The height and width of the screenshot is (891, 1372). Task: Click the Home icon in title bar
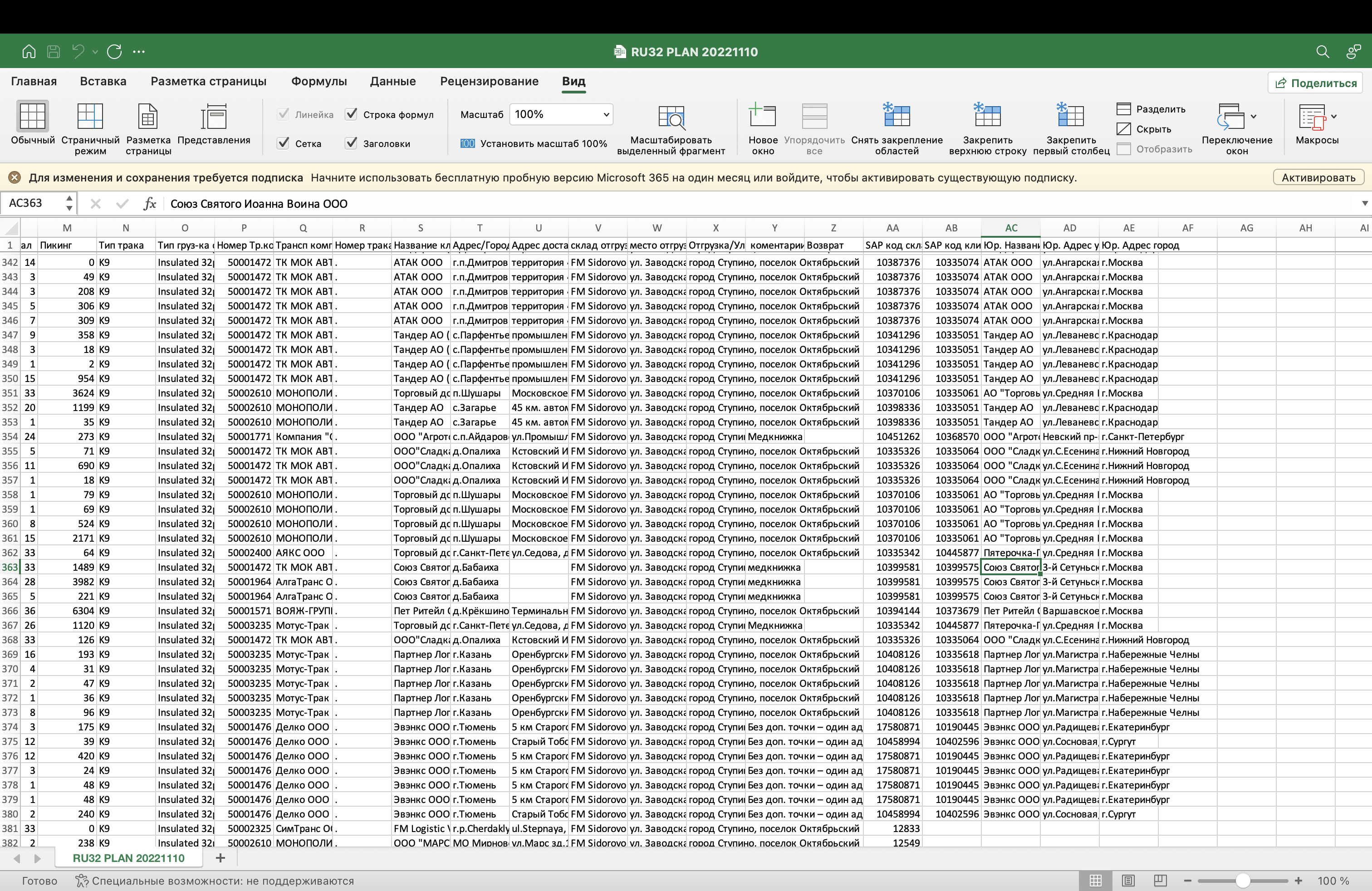[29, 52]
